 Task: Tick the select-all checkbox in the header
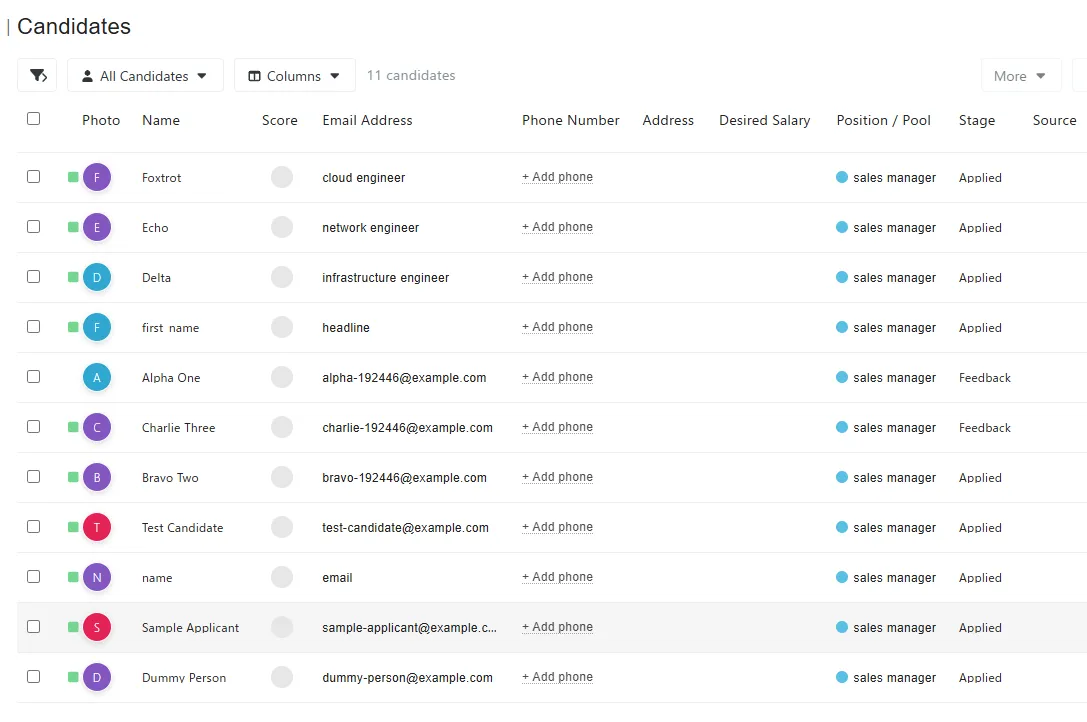[33, 119]
